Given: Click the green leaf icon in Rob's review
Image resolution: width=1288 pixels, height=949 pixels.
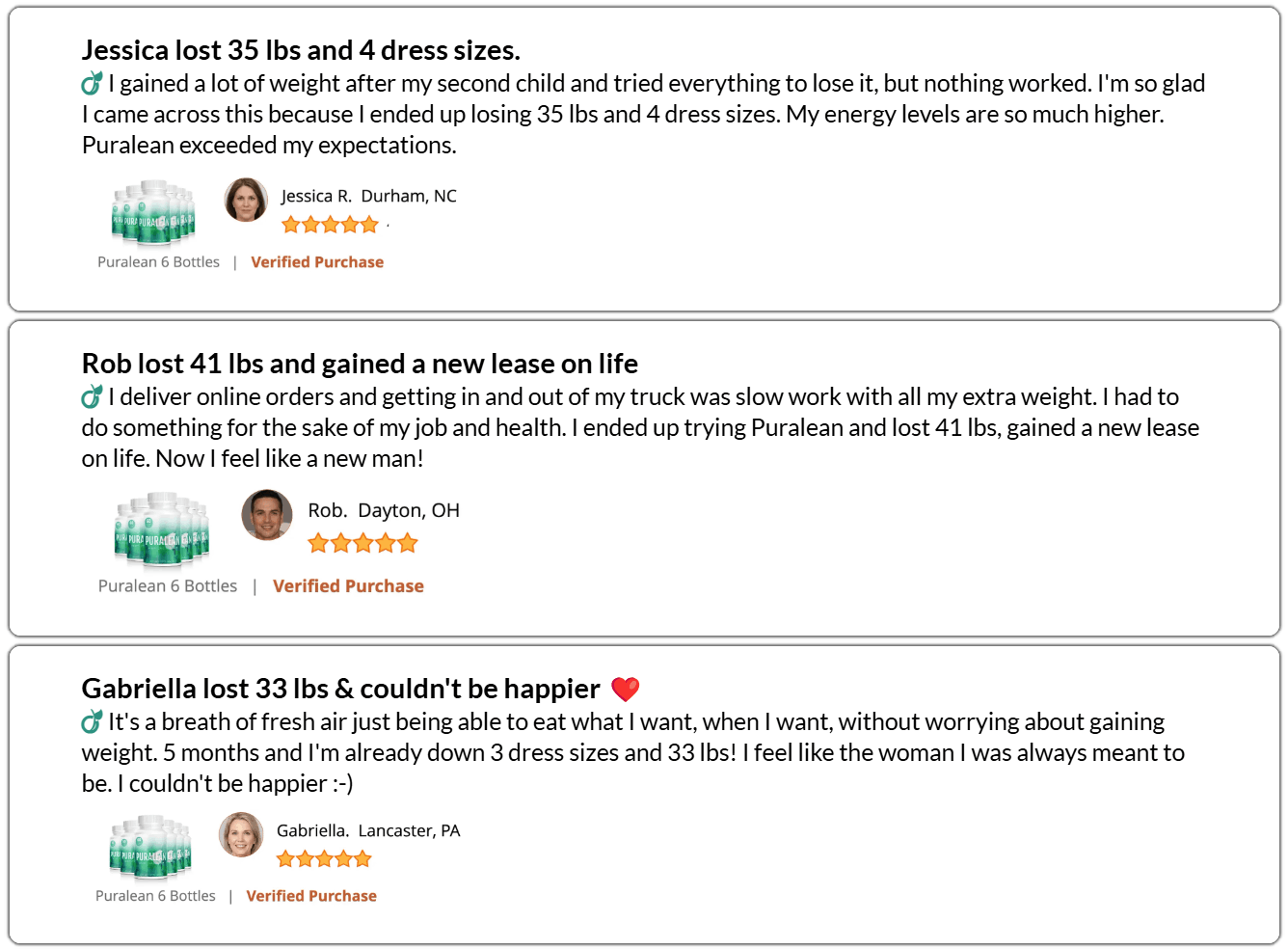Looking at the screenshot, I should click(92, 396).
